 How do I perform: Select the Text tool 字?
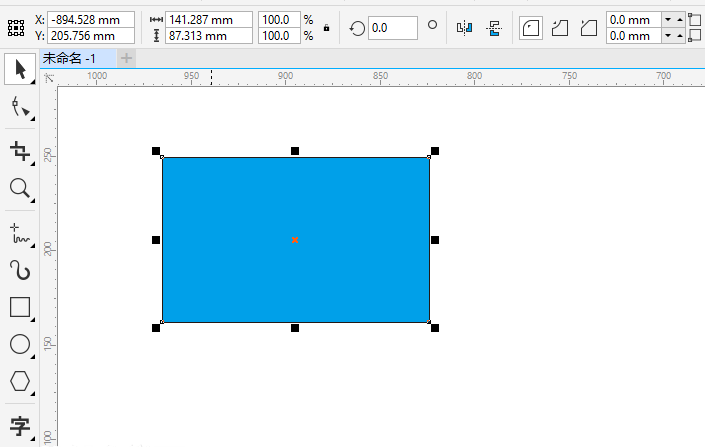[20, 425]
